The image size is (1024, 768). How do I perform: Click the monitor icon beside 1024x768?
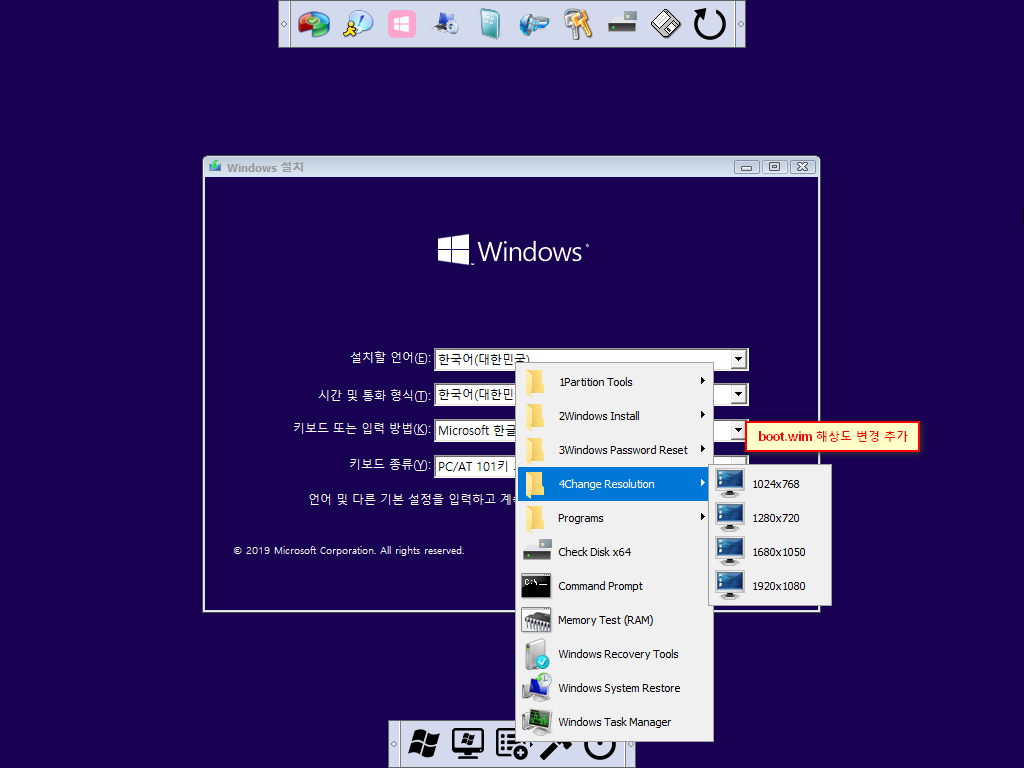(729, 484)
